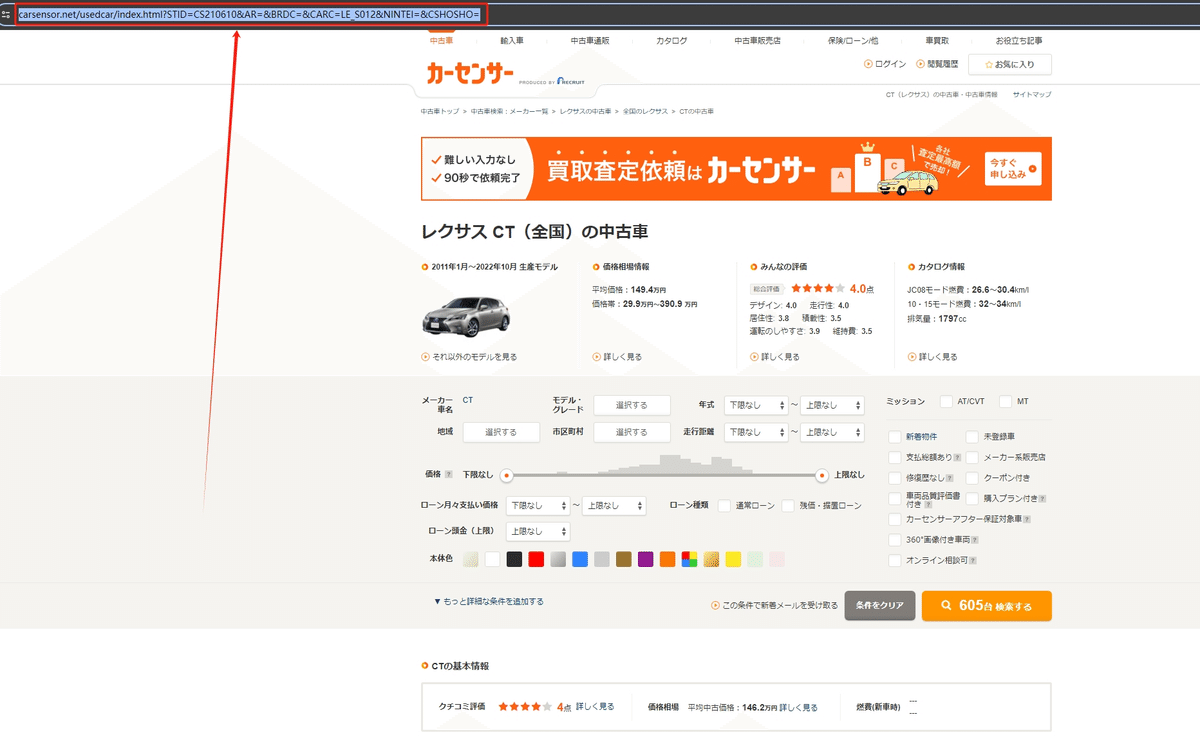Click the 条件をクリア button

pos(880,605)
